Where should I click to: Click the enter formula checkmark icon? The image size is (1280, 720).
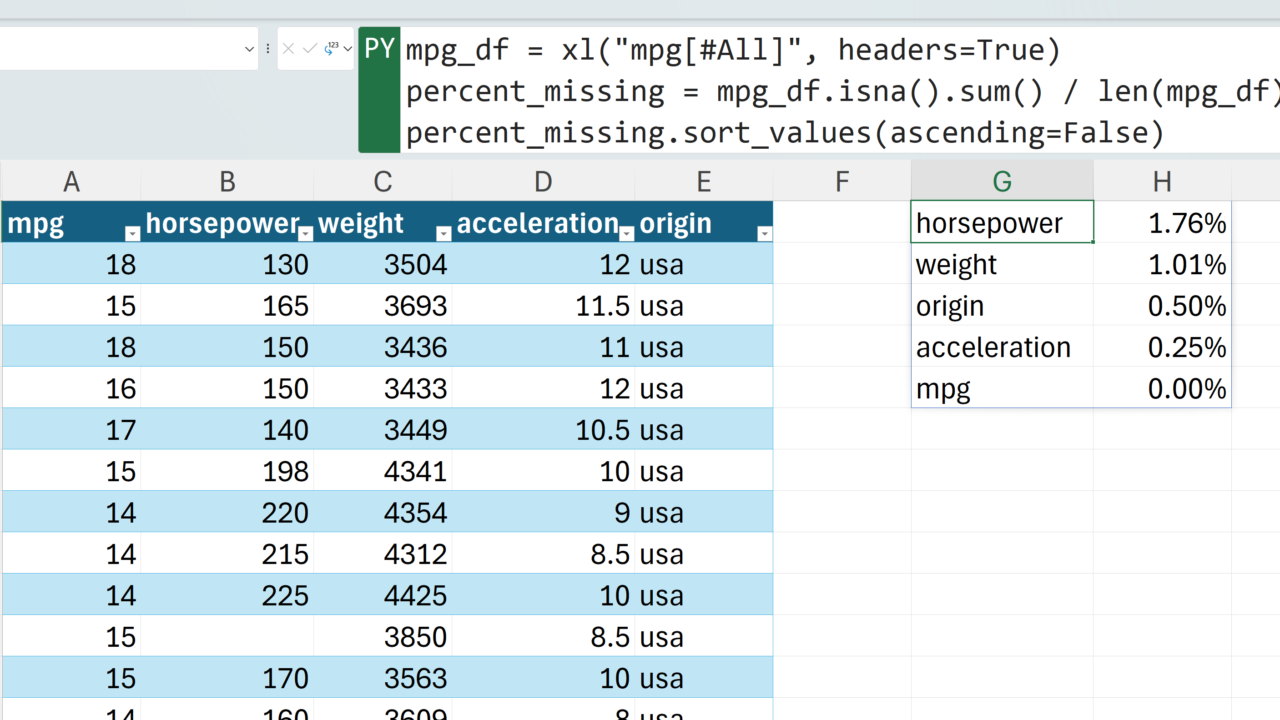(x=309, y=48)
